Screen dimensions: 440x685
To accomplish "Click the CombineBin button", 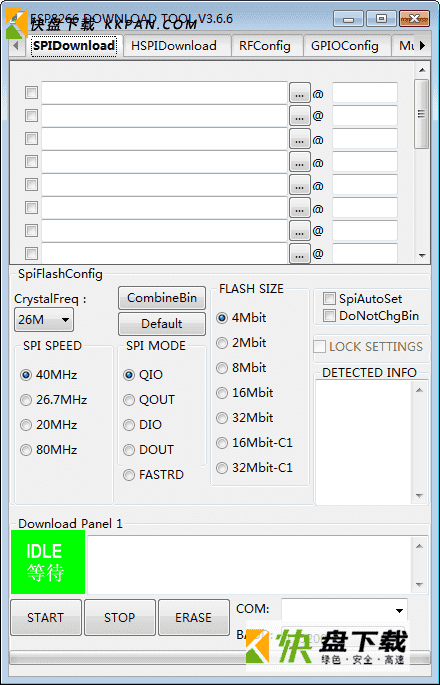I will (x=162, y=298).
